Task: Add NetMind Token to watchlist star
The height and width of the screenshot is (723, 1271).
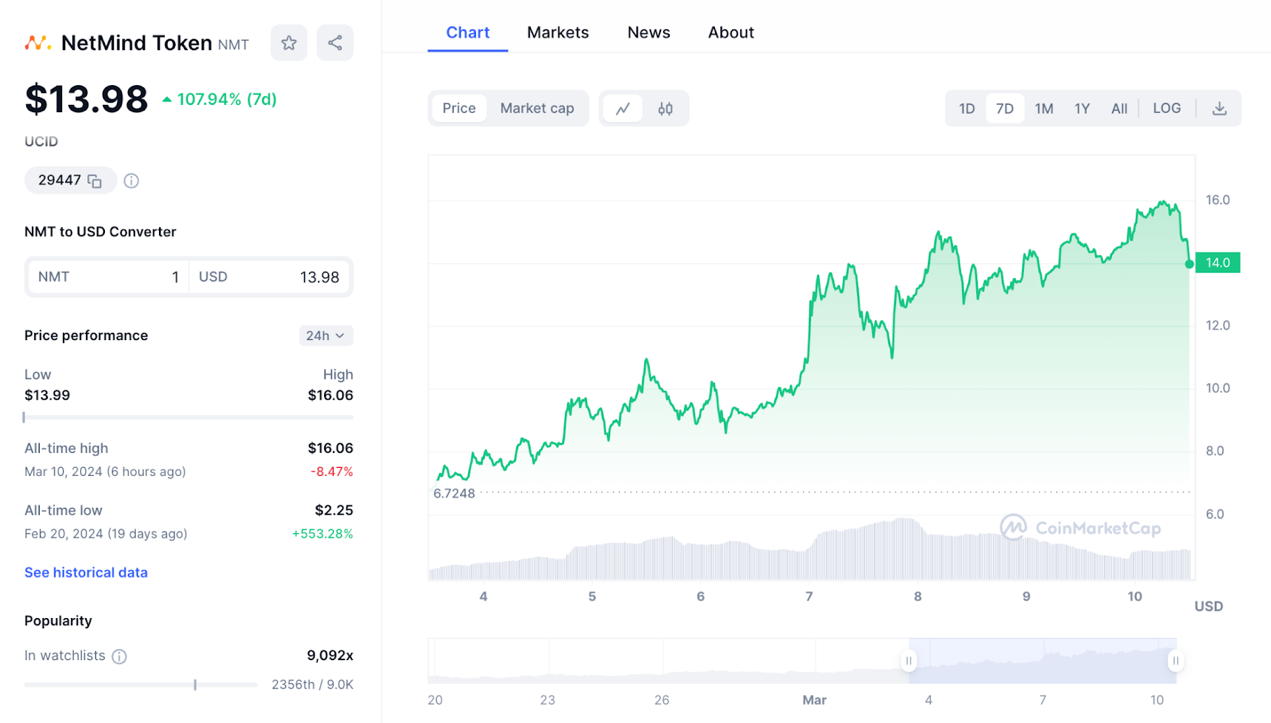Action: [289, 43]
